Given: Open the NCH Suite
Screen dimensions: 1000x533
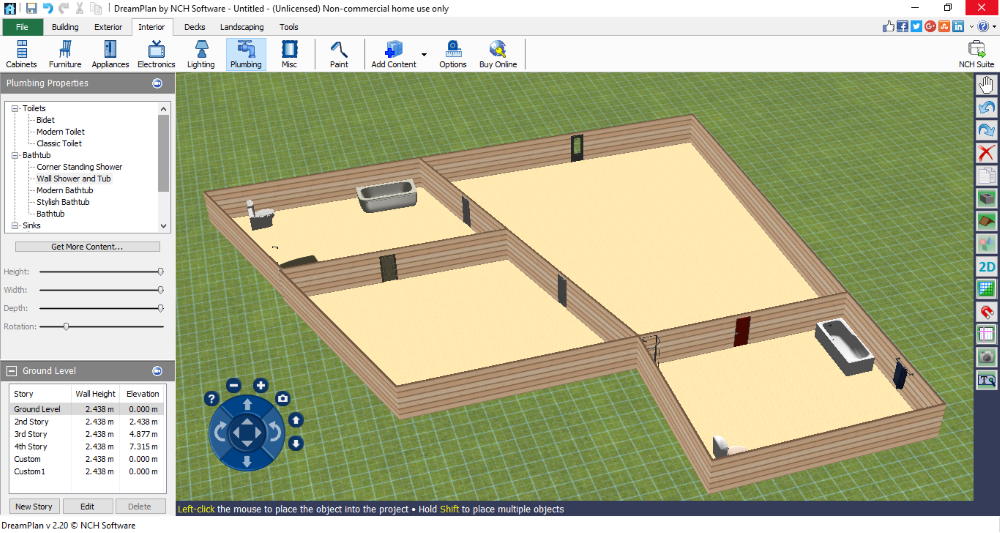Looking at the screenshot, I should (x=976, y=54).
